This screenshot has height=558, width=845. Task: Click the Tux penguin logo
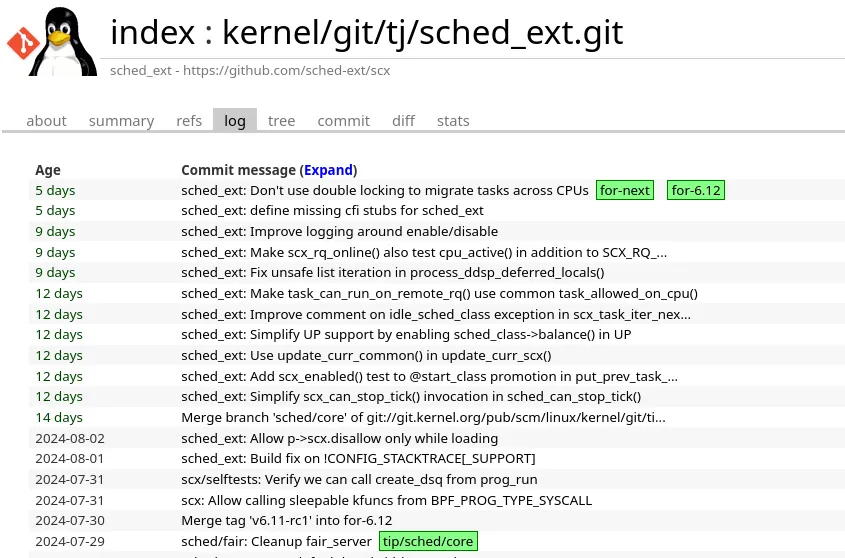tap(64, 39)
